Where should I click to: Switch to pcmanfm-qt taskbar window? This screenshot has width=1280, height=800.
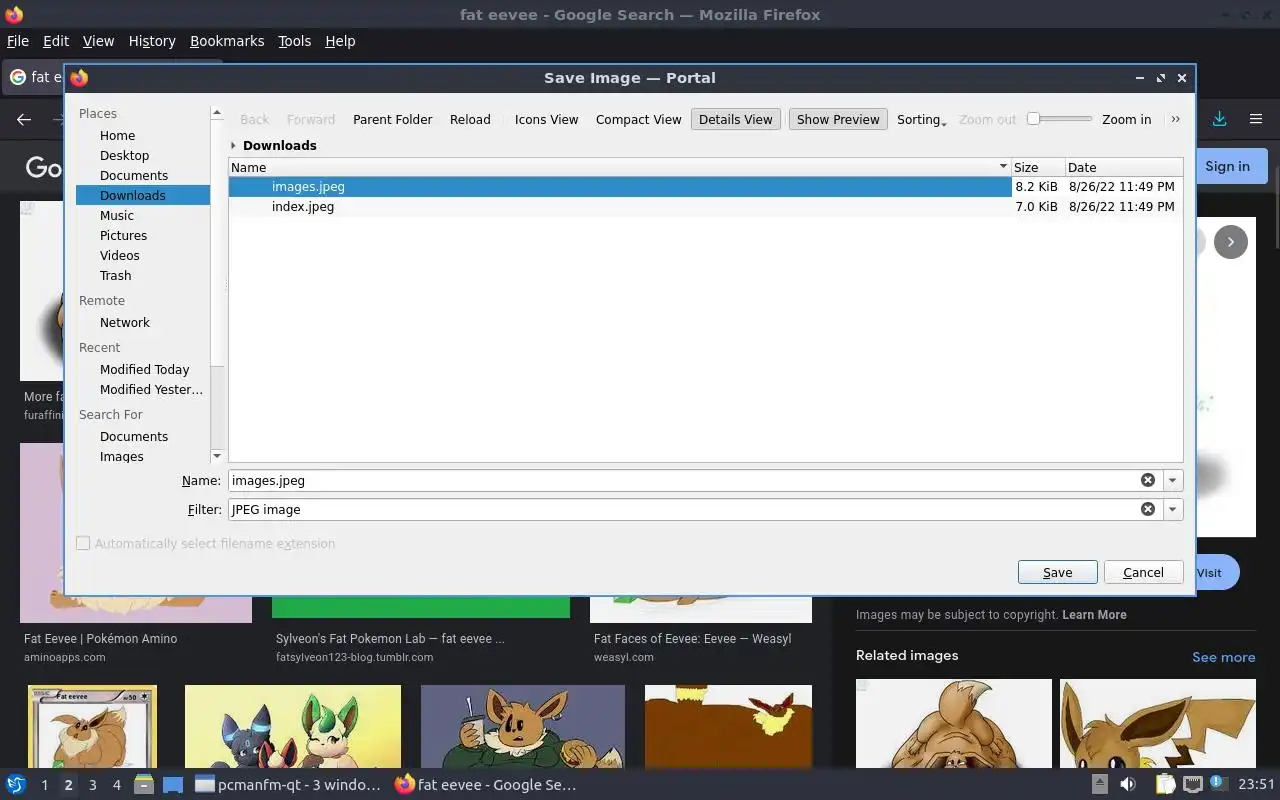pos(288,785)
